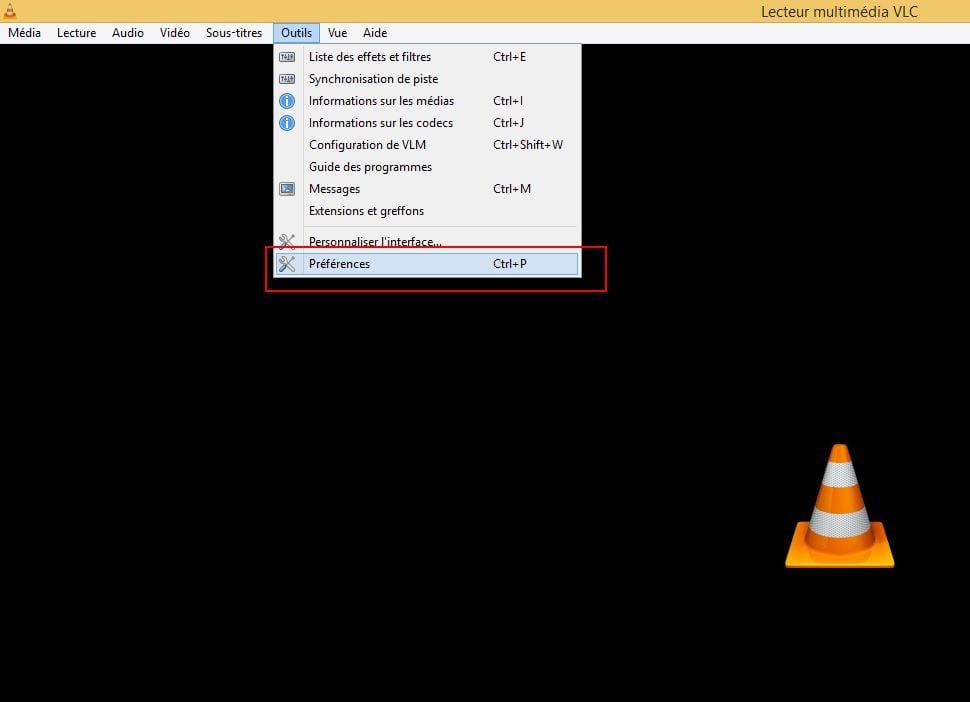Open the Média menu
Image resolution: width=970 pixels, height=702 pixels.
click(x=24, y=33)
